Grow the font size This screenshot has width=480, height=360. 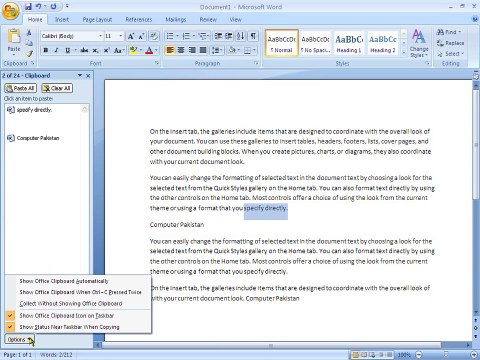click(131, 36)
